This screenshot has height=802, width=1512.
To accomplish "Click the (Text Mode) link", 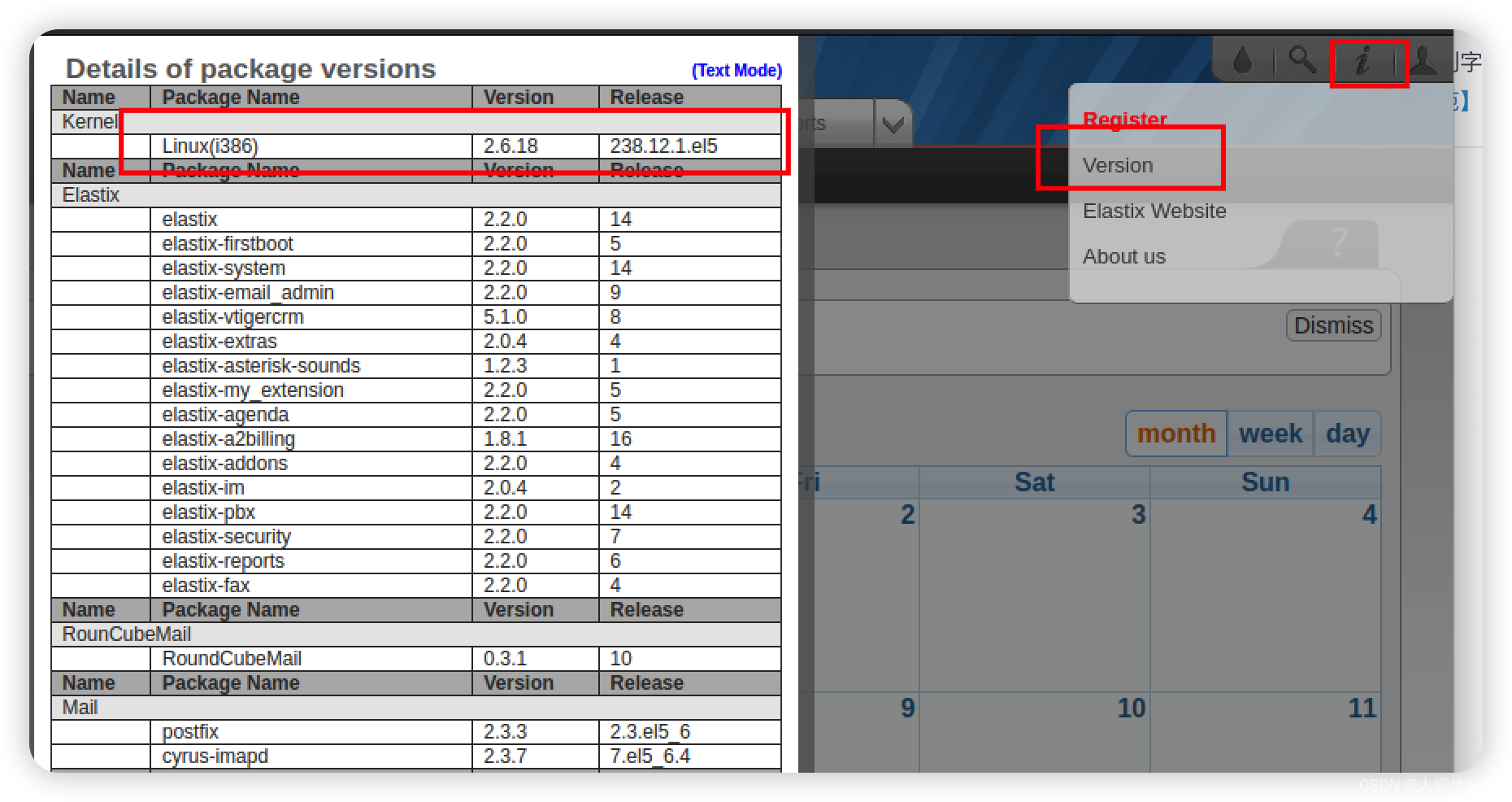I will click(736, 71).
